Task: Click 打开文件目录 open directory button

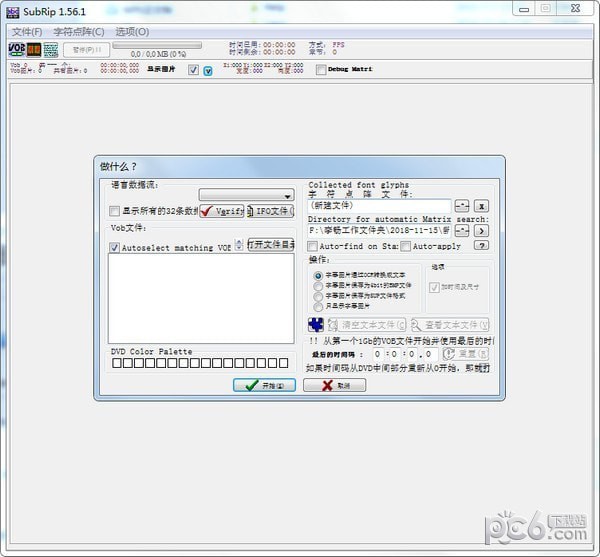Action: pos(271,244)
